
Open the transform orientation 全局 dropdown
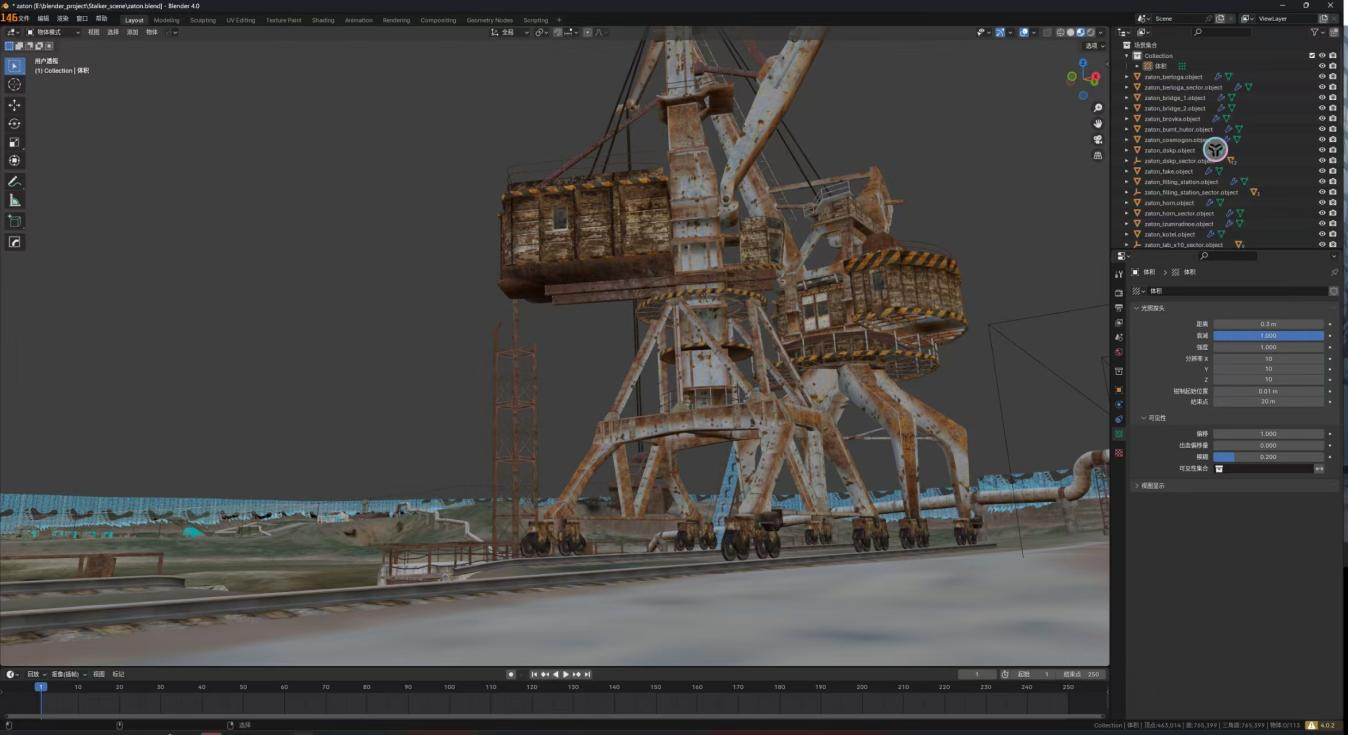pos(509,32)
